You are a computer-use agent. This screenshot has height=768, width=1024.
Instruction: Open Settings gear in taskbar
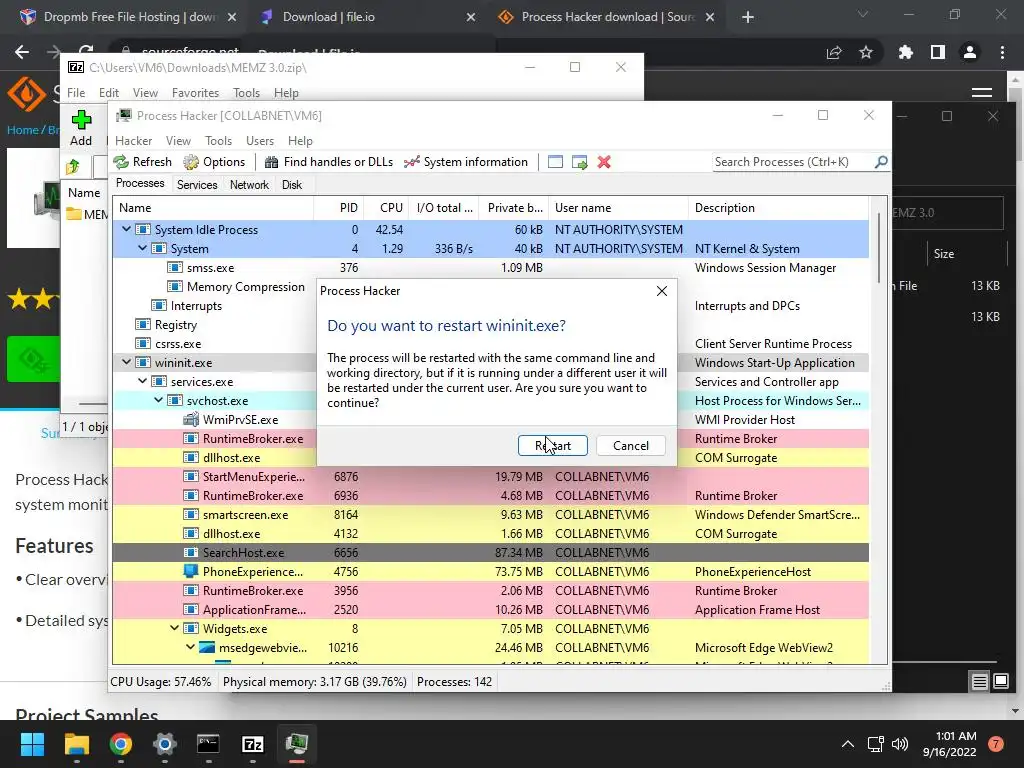click(165, 744)
